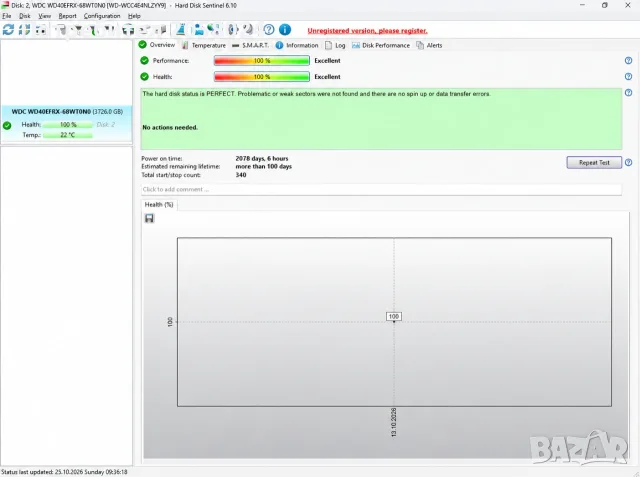Open the View menu
Viewport: 640px width, 477px height.
click(44, 16)
